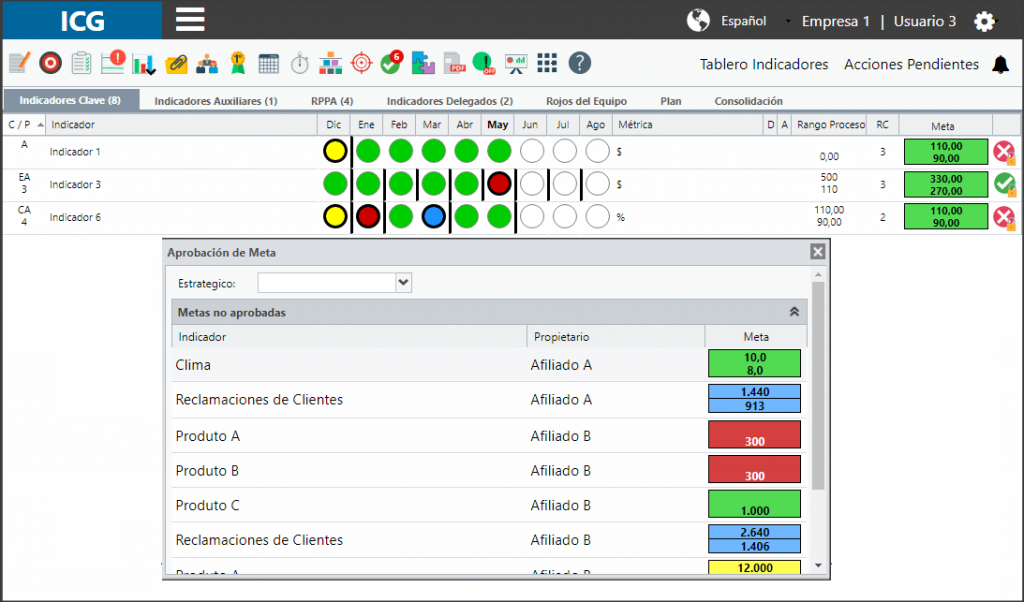Open the calendar grid icon
The height and width of the screenshot is (602, 1024).
click(268, 64)
